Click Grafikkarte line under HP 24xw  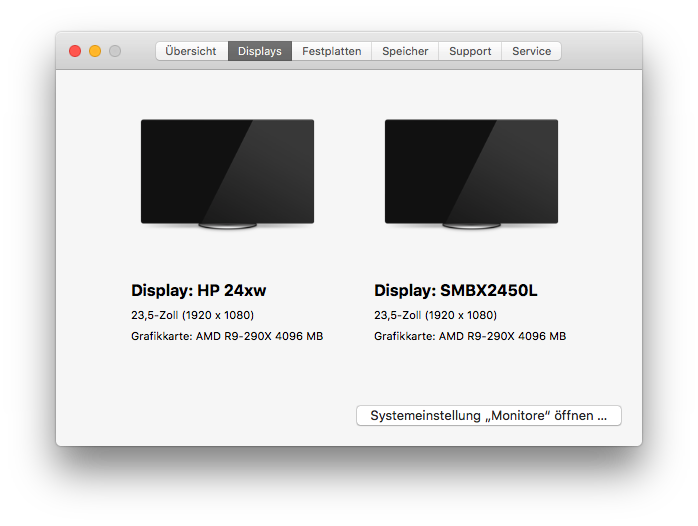tap(227, 336)
